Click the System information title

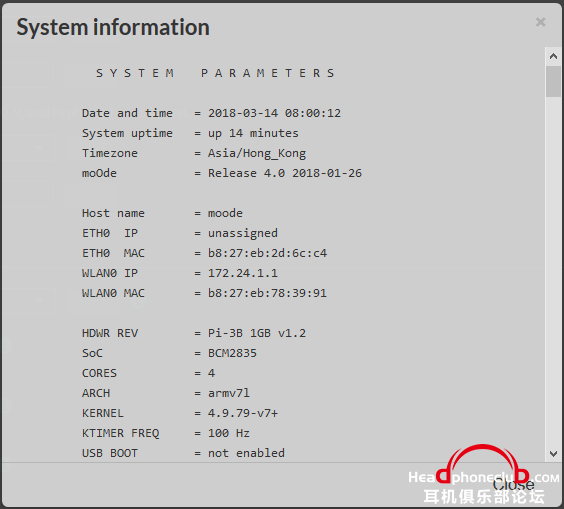click(x=113, y=27)
